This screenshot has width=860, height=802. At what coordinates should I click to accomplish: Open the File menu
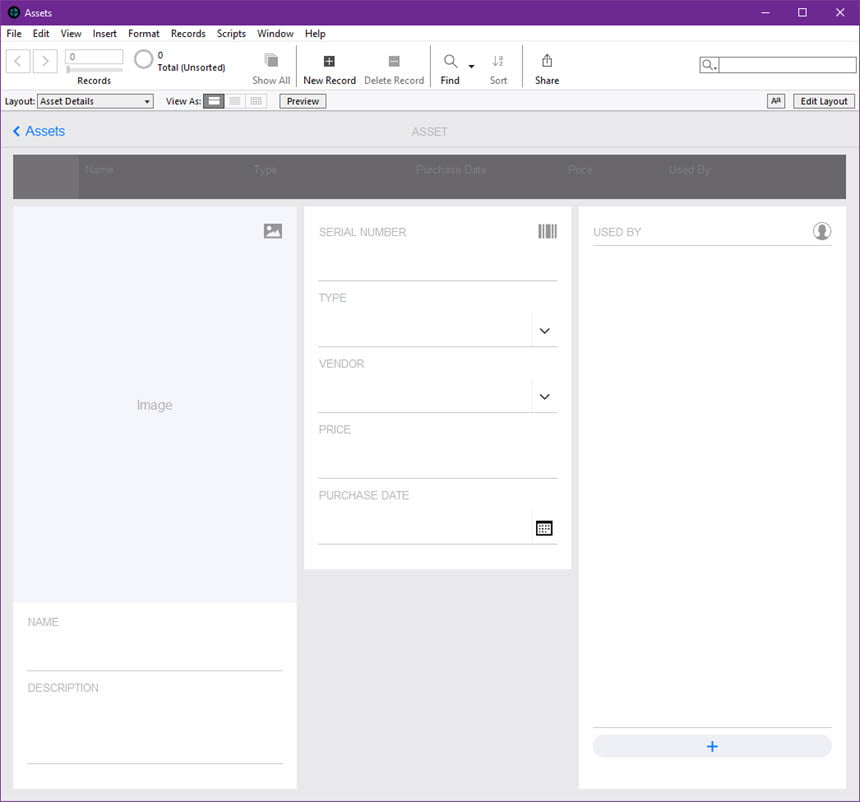click(x=14, y=33)
